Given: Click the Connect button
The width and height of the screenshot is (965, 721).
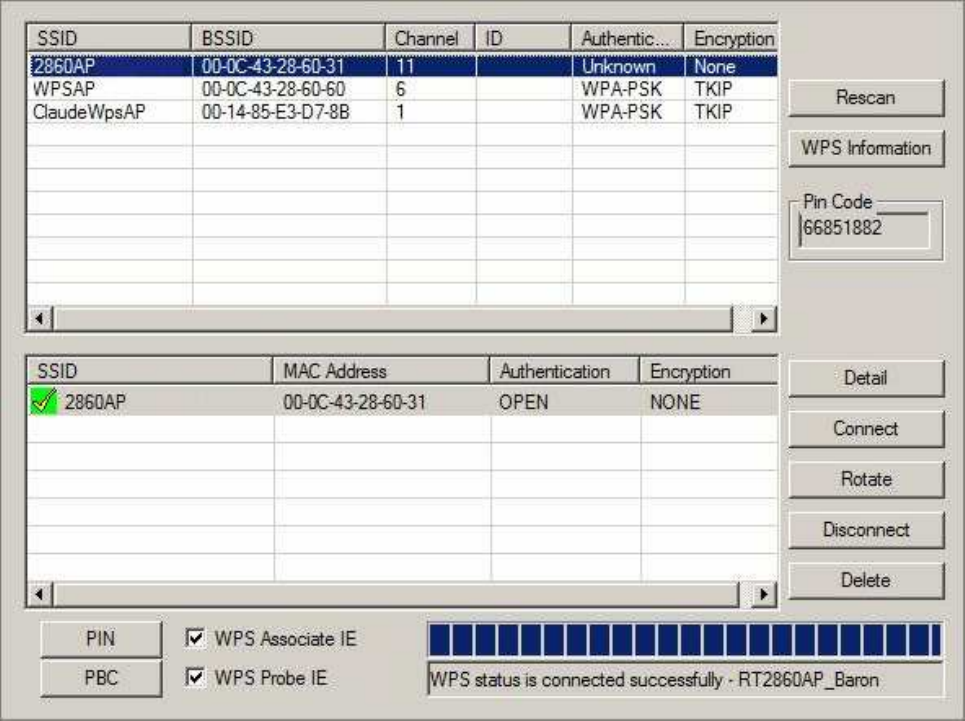Looking at the screenshot, I should [x=865, y=428].
